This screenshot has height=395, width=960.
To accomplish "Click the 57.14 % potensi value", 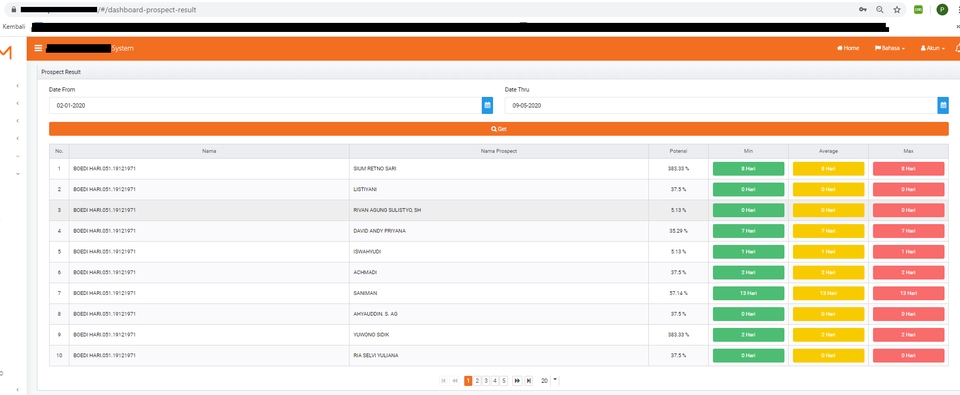I will pos(678,293).
